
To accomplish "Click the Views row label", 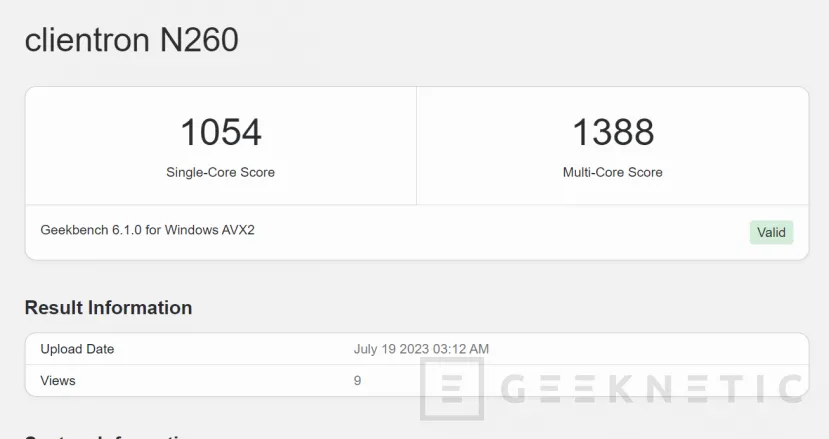I will pyautogui.click(x=58, y=380).
